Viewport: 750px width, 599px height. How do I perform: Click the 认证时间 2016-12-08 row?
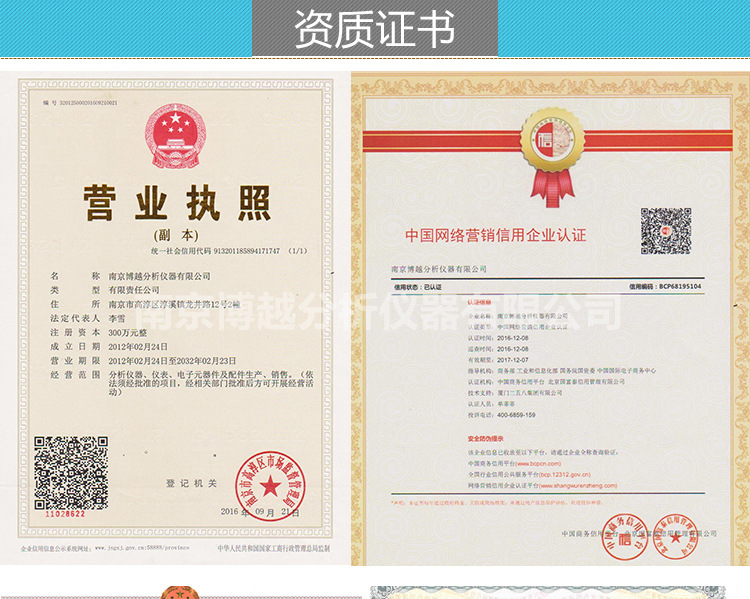[498, 338]
